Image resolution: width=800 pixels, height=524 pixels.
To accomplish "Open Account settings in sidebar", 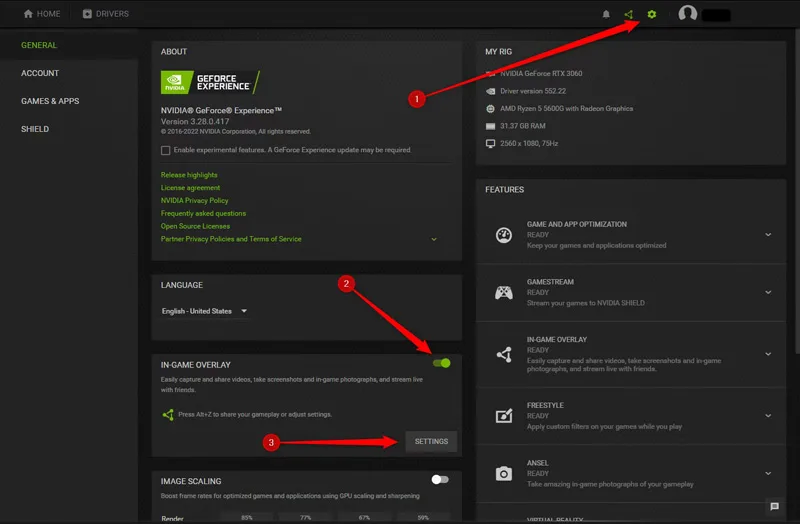I will (x=40, y=73).
